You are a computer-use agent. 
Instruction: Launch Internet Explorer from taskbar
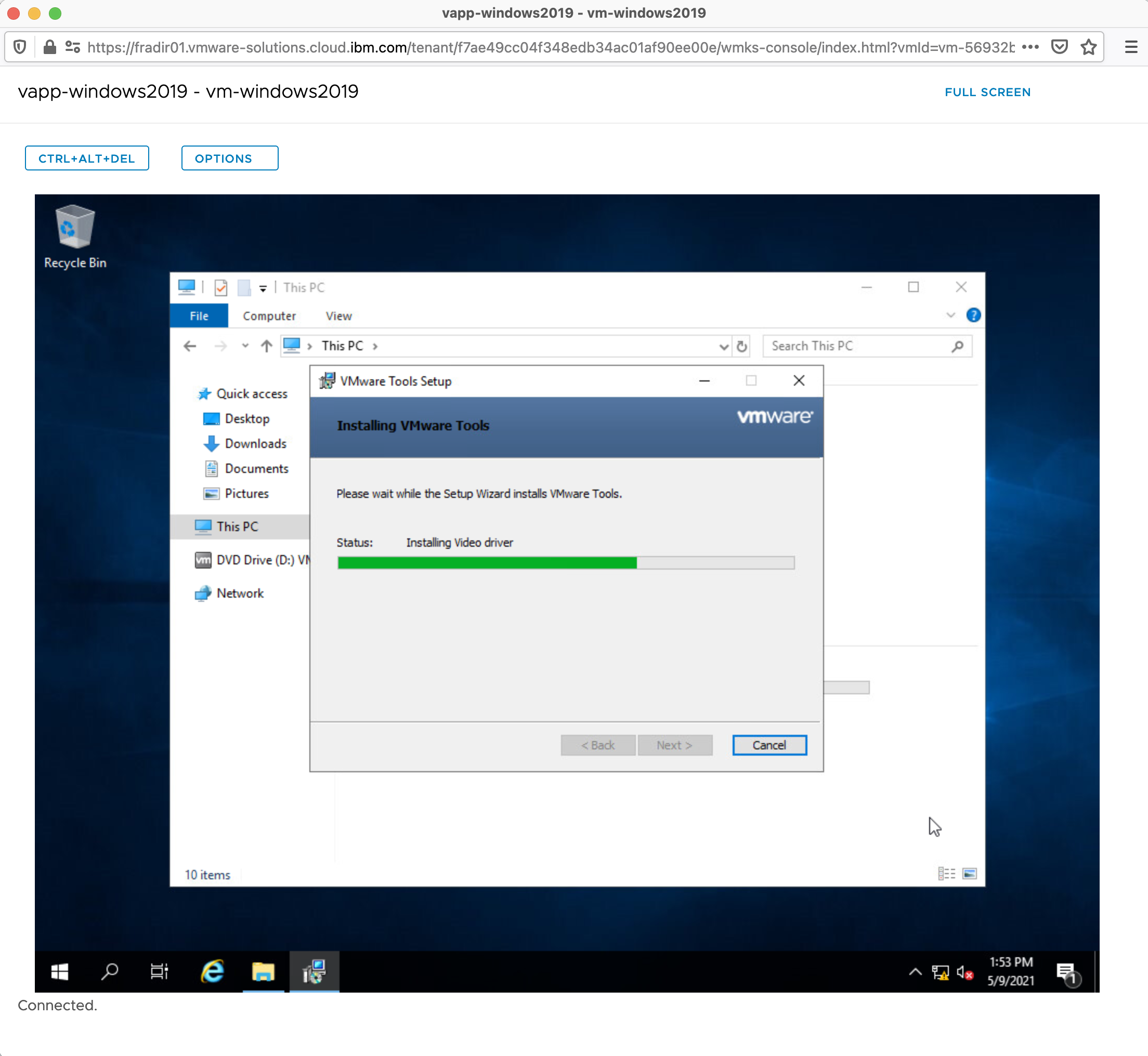click(212, 971)
